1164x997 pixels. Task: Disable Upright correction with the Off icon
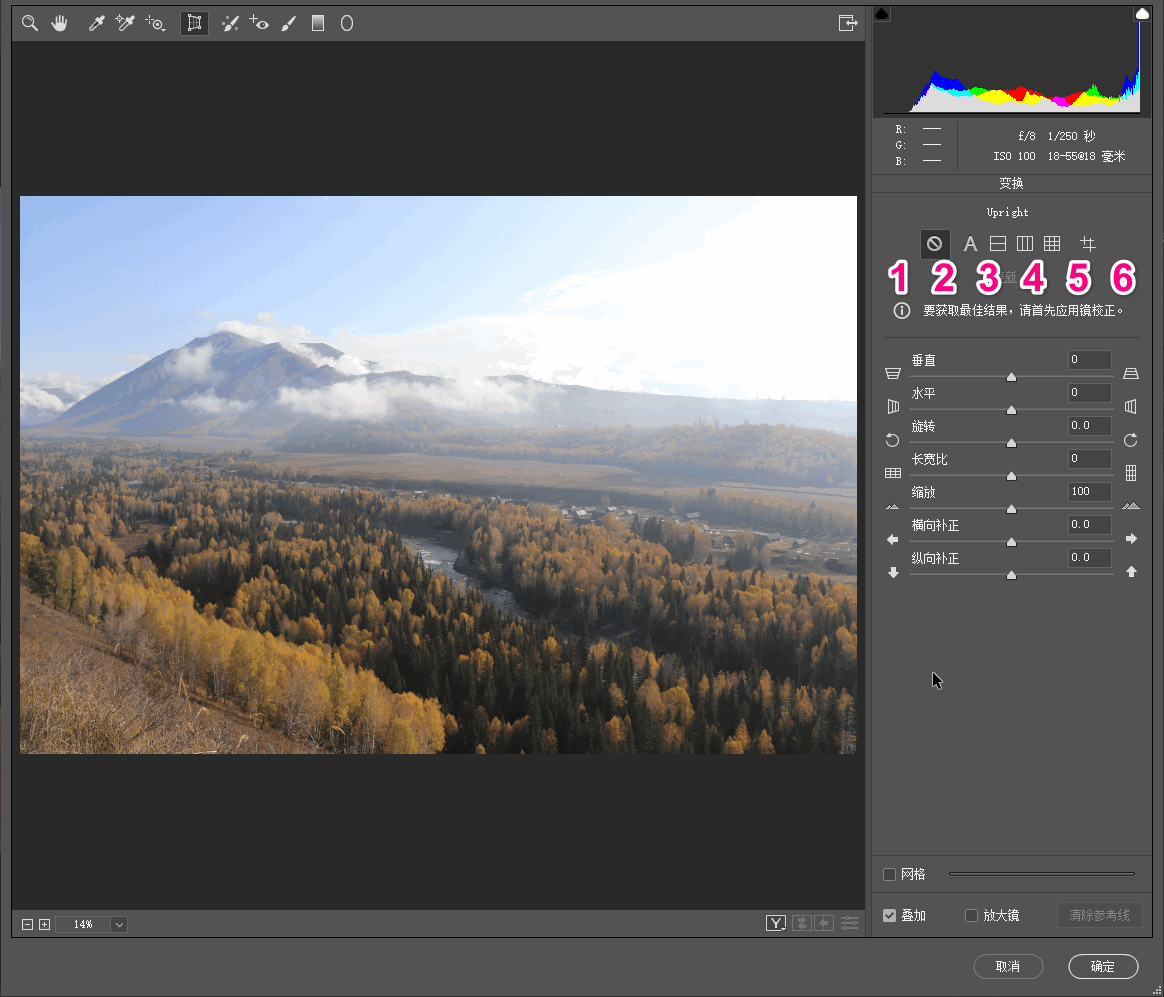[x=935, y=243]
